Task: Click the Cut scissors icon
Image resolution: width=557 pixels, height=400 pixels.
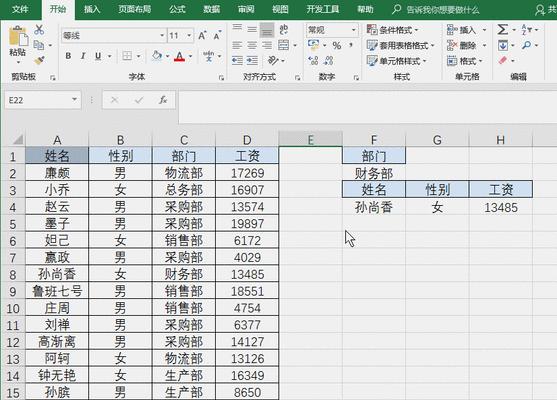Action: 39,30
